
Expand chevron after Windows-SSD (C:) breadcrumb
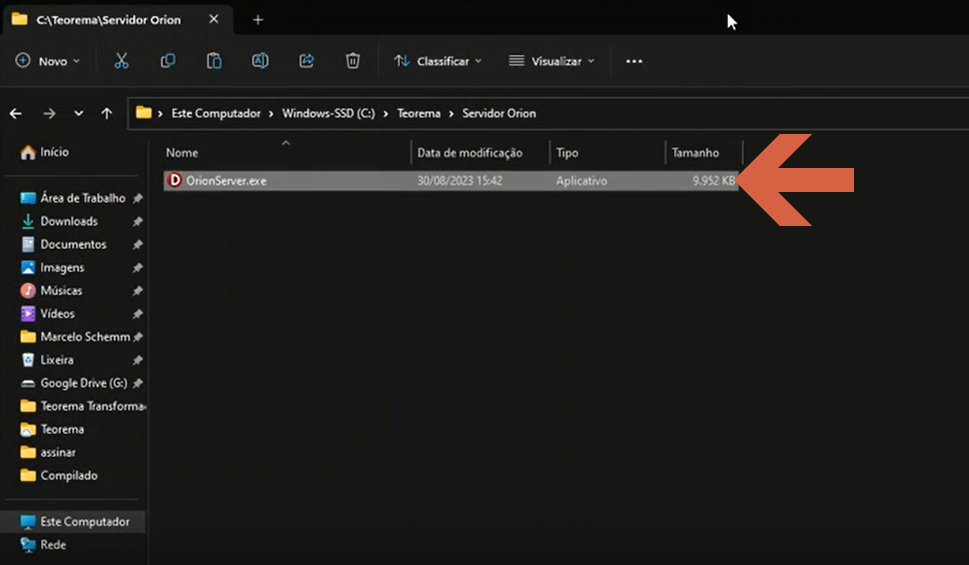pyautogui.click(x=386, y=114)
